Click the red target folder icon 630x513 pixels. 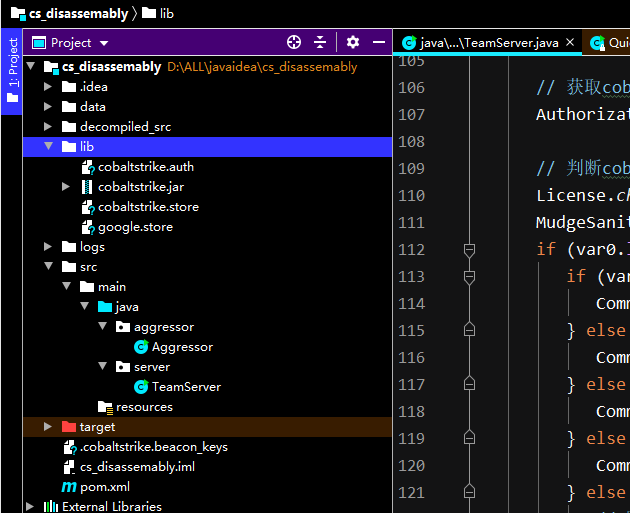[x=69, y=427]
